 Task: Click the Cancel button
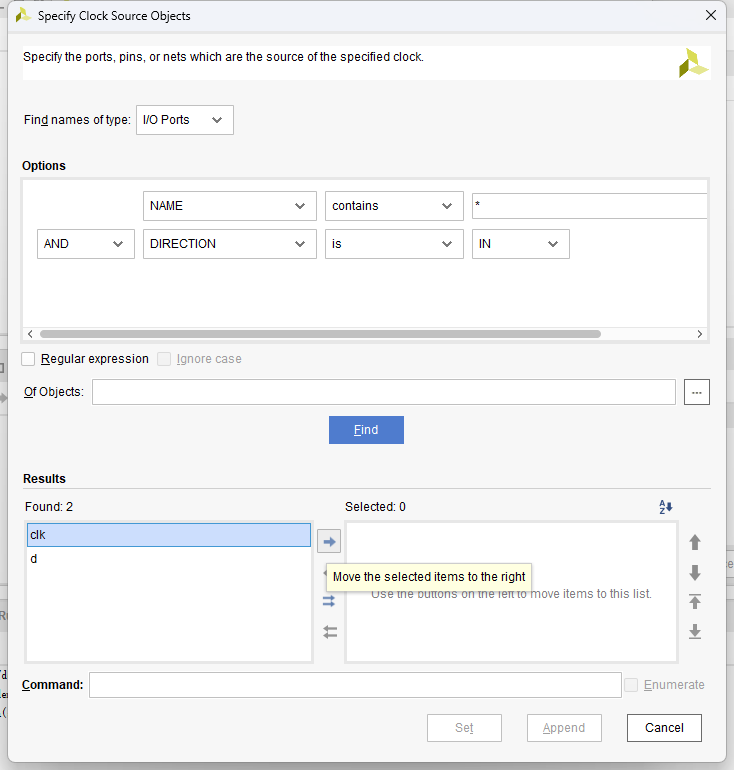[664, 728]
